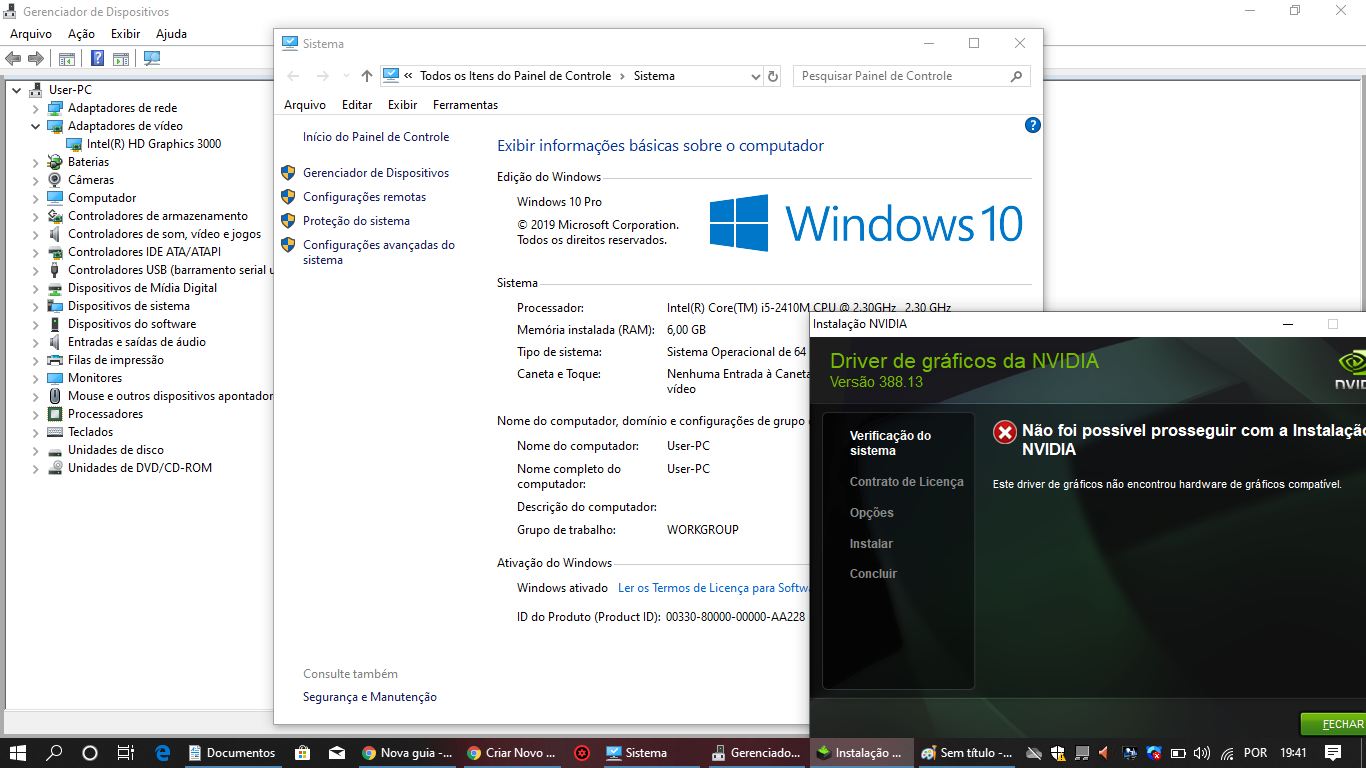Click the show/hide console tree toolbar icon
The image size is (1366, 768).
pyautogui.click(x=67, y=59)
